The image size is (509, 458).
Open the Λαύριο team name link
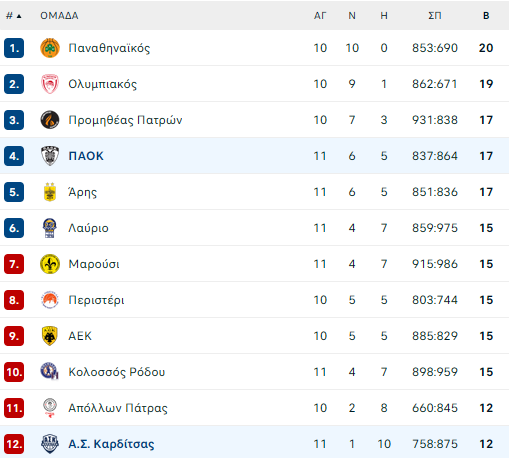88,228
